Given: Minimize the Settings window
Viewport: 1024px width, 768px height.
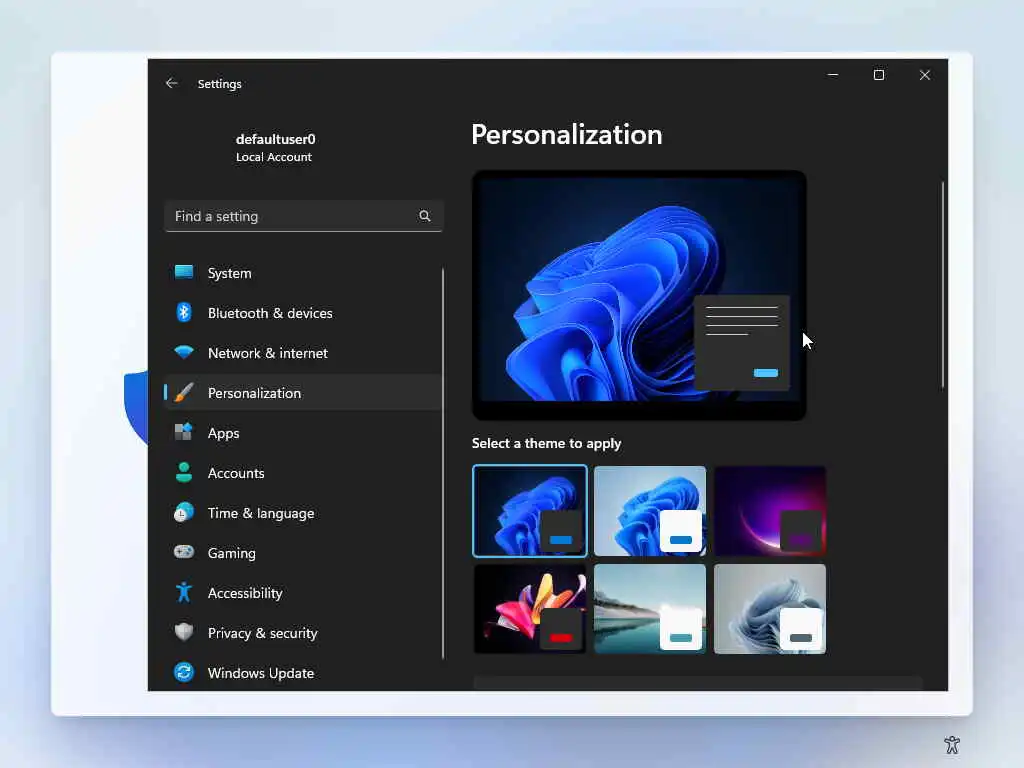Looking at the screenshot, I should coord(833,75).
